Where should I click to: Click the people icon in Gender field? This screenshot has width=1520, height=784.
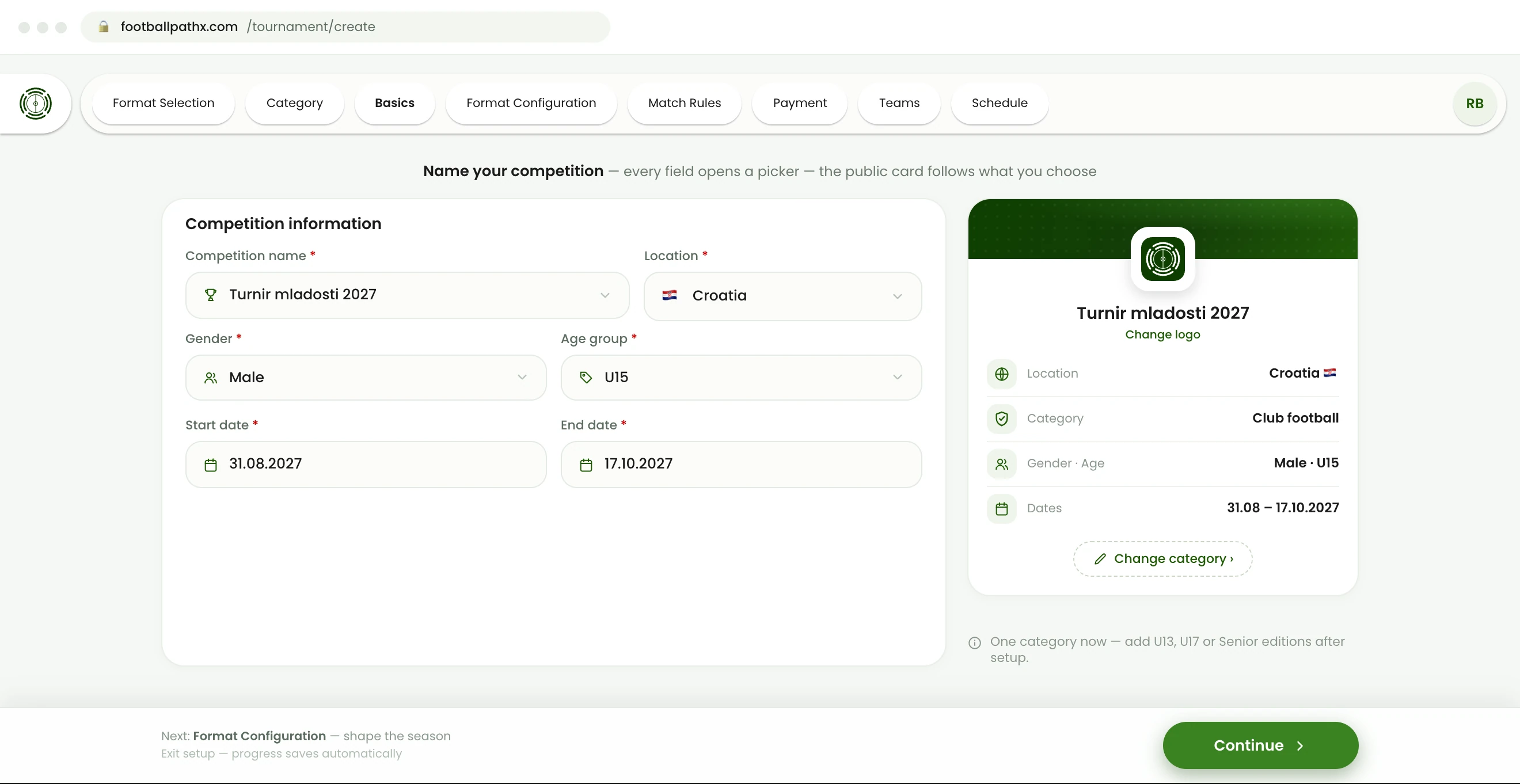[211, 378]
